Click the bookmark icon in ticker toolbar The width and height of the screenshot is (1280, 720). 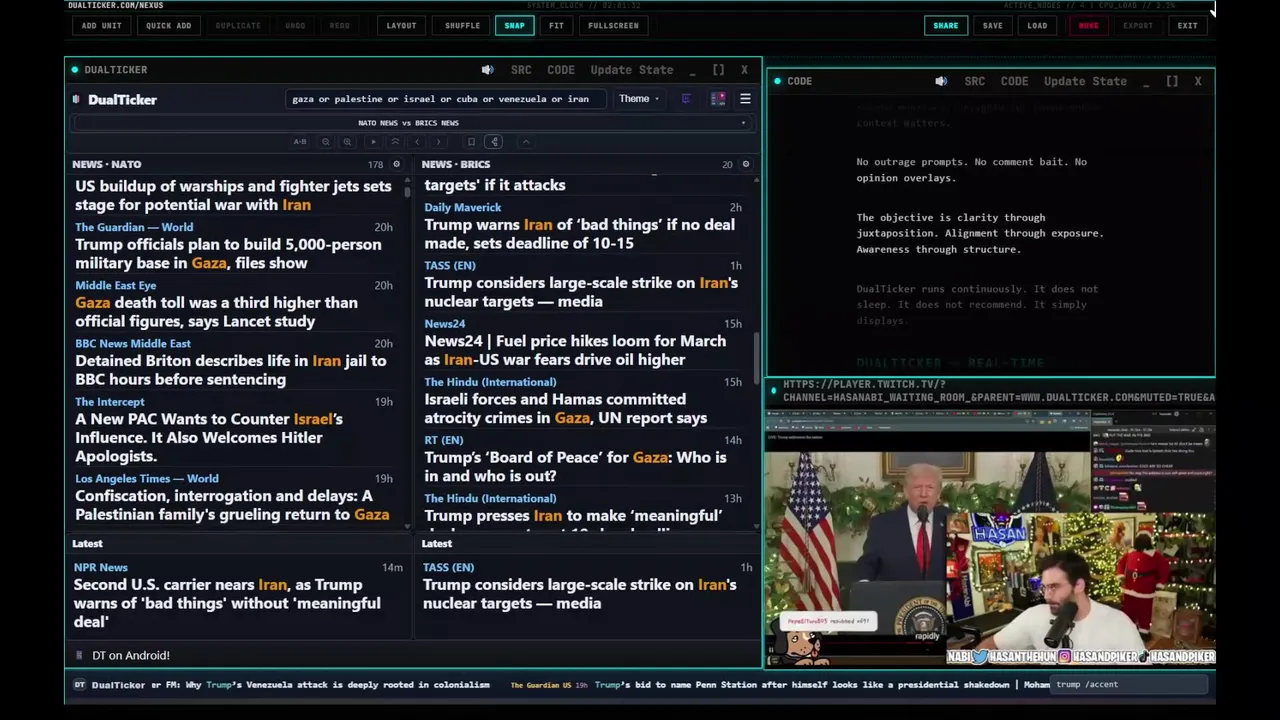pyautogui.click(x=471, y=142)
